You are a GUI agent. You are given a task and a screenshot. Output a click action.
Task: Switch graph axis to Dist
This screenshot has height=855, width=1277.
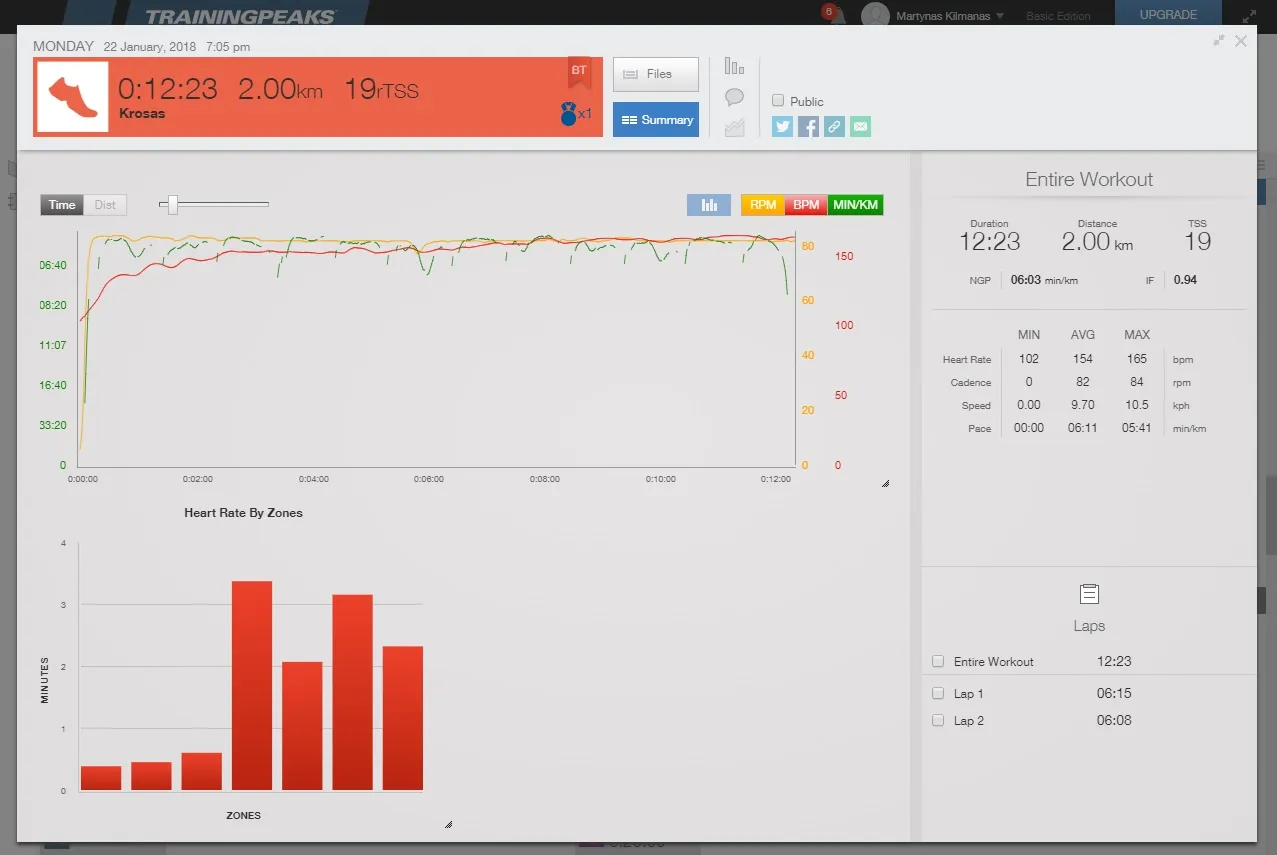click(x=105, y=205)
